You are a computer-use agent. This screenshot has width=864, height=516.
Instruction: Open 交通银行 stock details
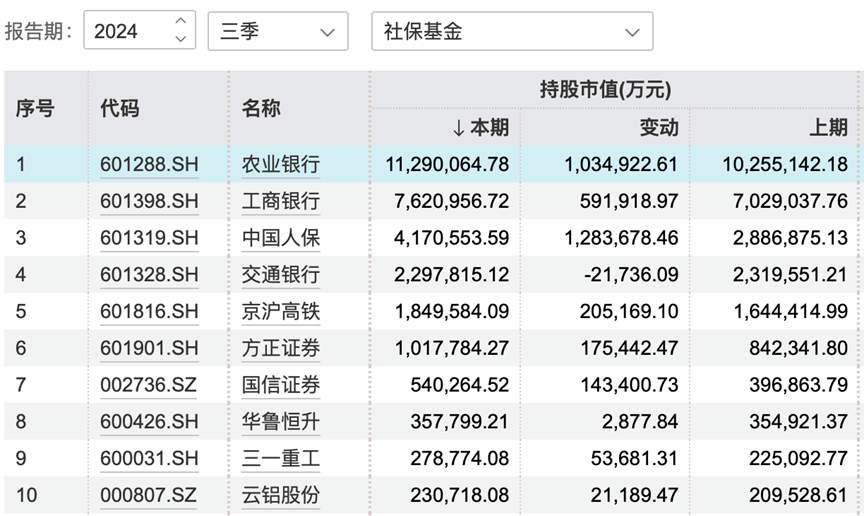(280, 275)
